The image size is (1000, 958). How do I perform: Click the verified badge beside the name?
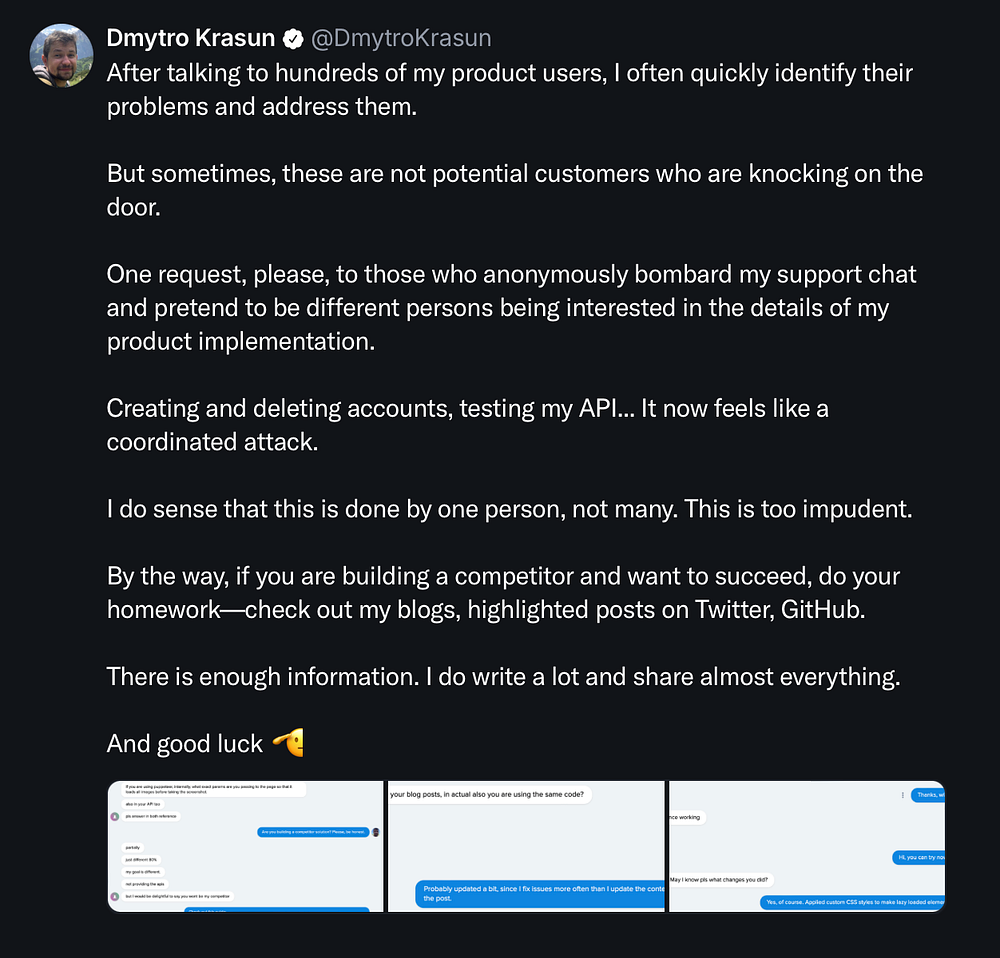point(293,39)
